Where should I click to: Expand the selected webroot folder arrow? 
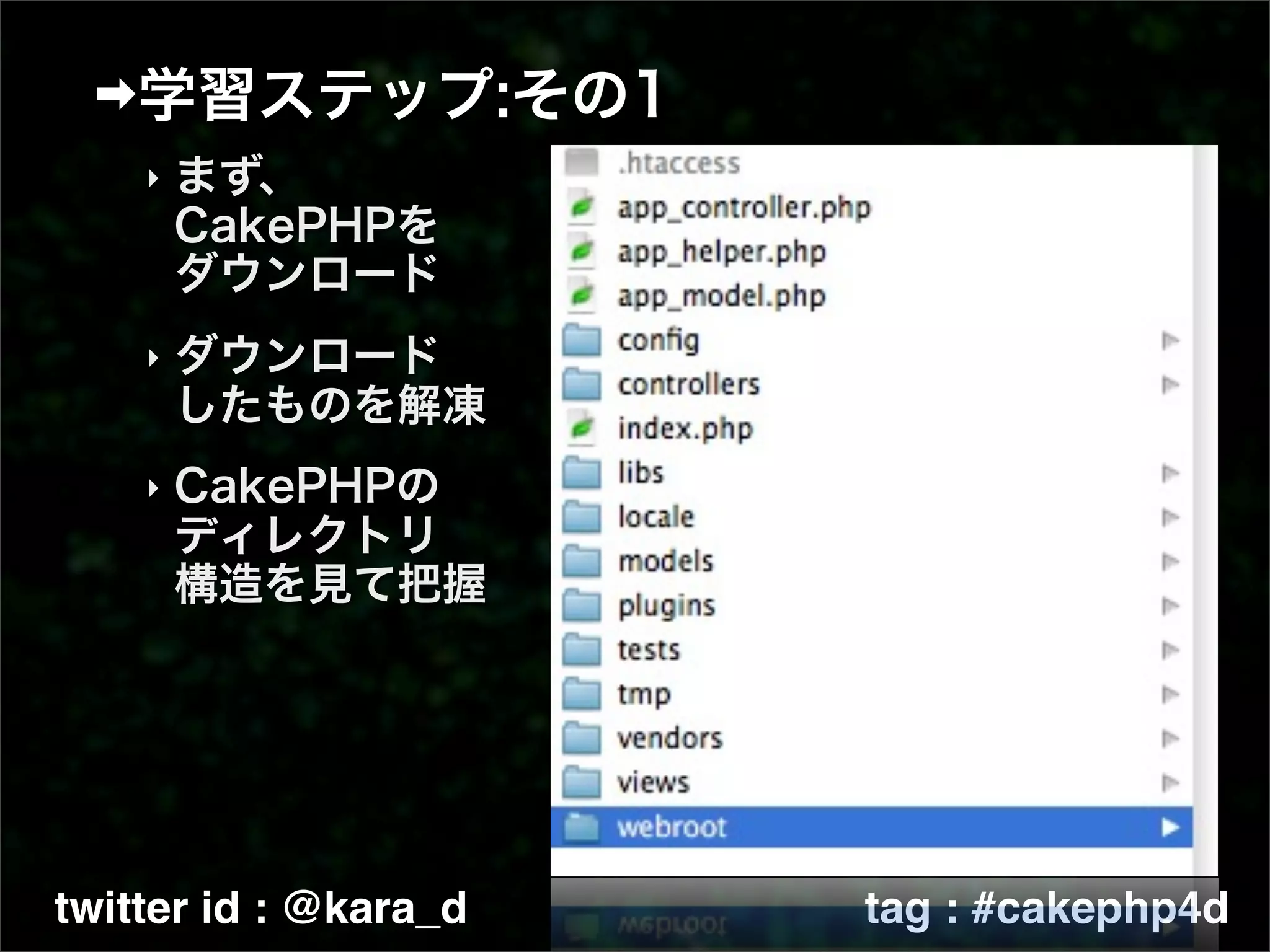click(1170, 827)
